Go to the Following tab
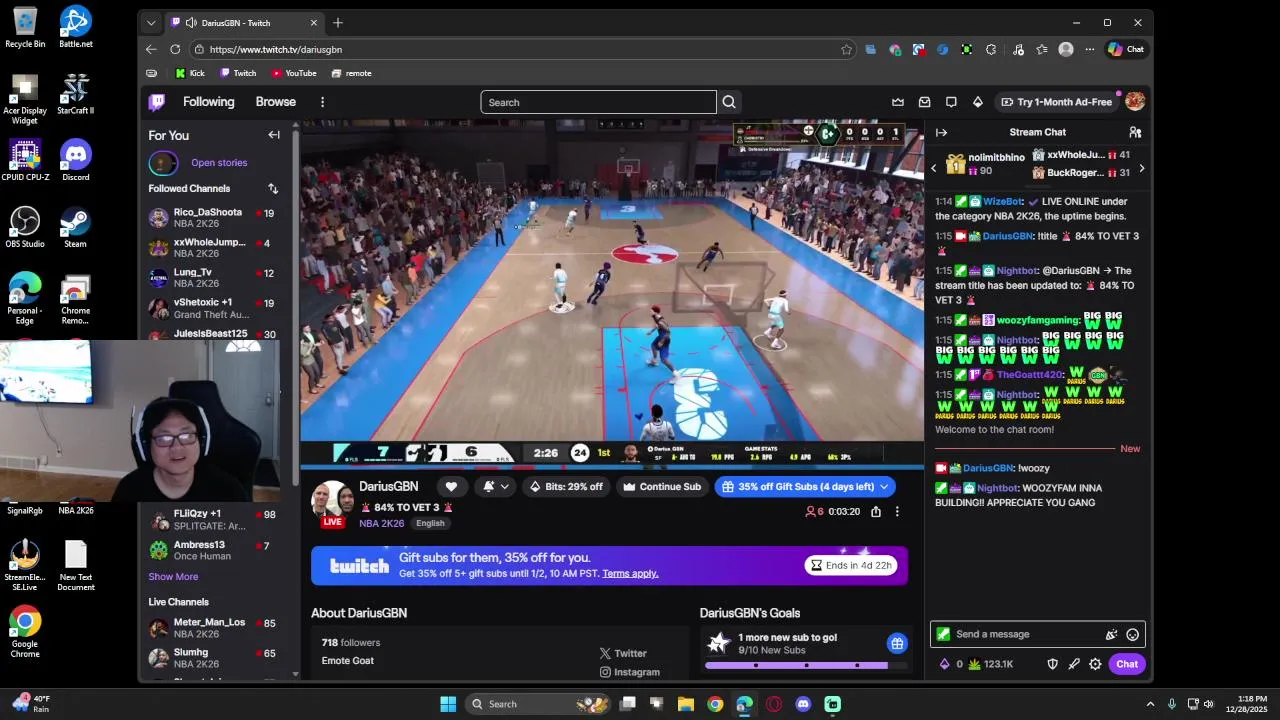Viewport: 1280px width, 720px height. [208, 102]
